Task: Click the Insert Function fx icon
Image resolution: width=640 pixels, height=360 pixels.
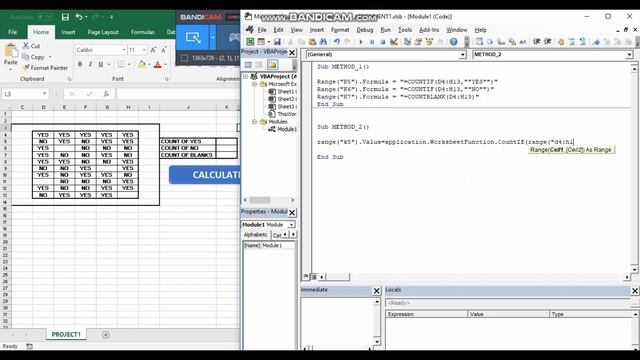Action: point(106,94)
